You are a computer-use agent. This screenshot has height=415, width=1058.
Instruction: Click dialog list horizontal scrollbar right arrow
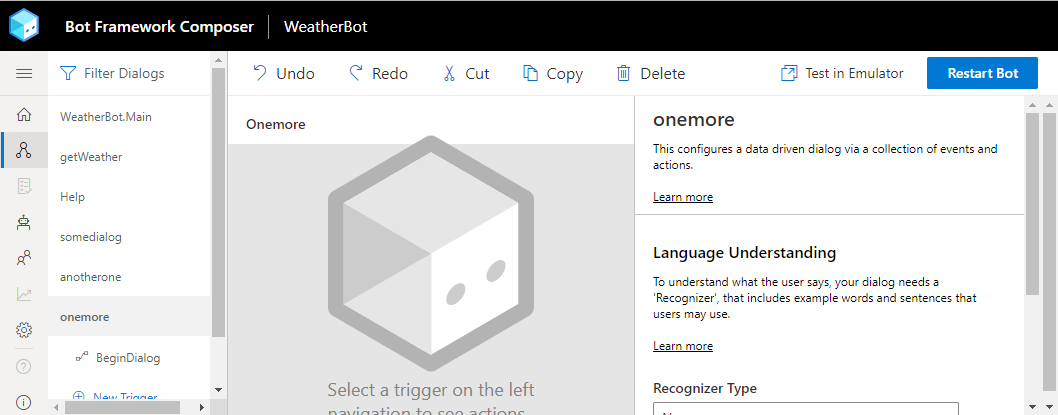[x=202, y=408]
